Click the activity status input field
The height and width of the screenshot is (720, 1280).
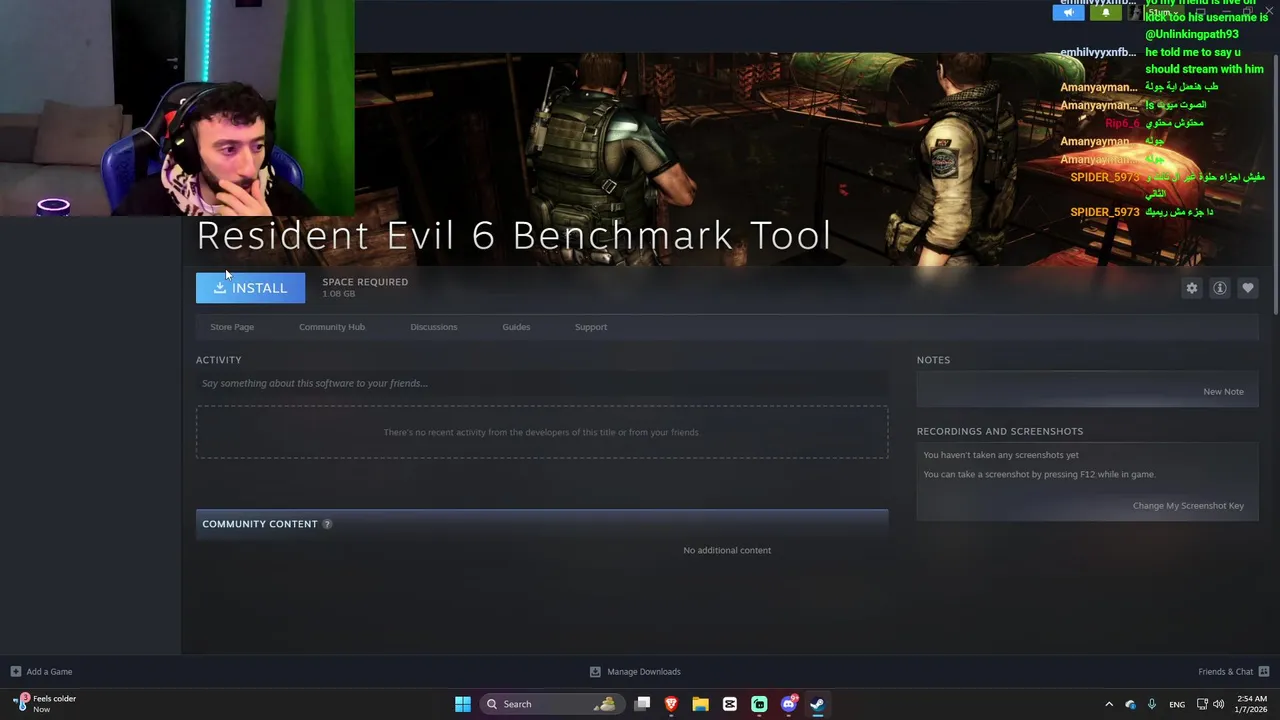(x=542, y=383)
